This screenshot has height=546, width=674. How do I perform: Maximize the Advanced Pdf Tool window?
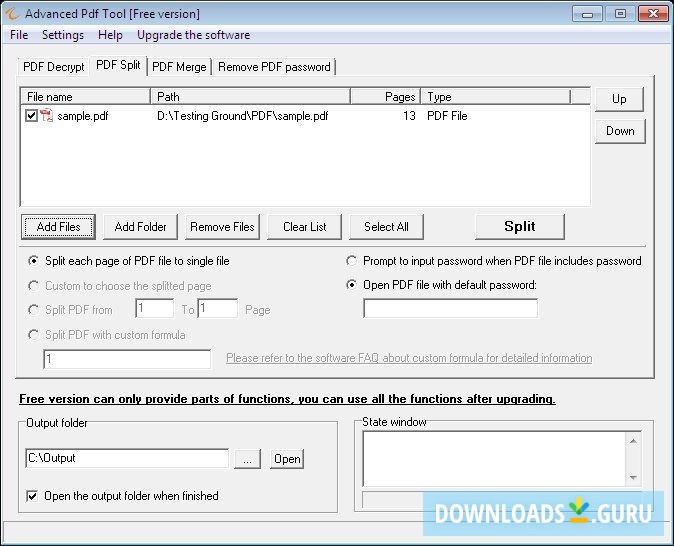click(620, 14)
